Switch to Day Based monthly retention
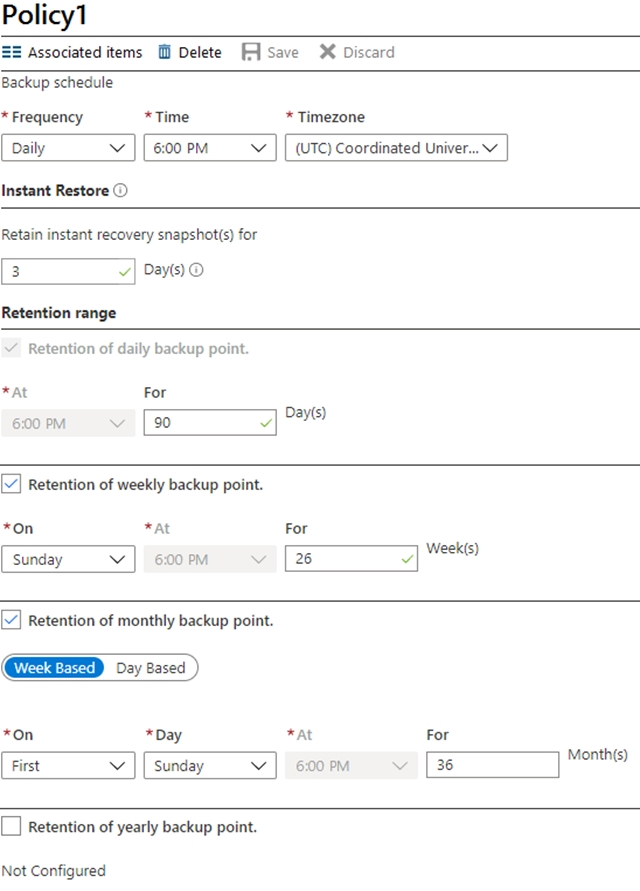 point(151,668)
